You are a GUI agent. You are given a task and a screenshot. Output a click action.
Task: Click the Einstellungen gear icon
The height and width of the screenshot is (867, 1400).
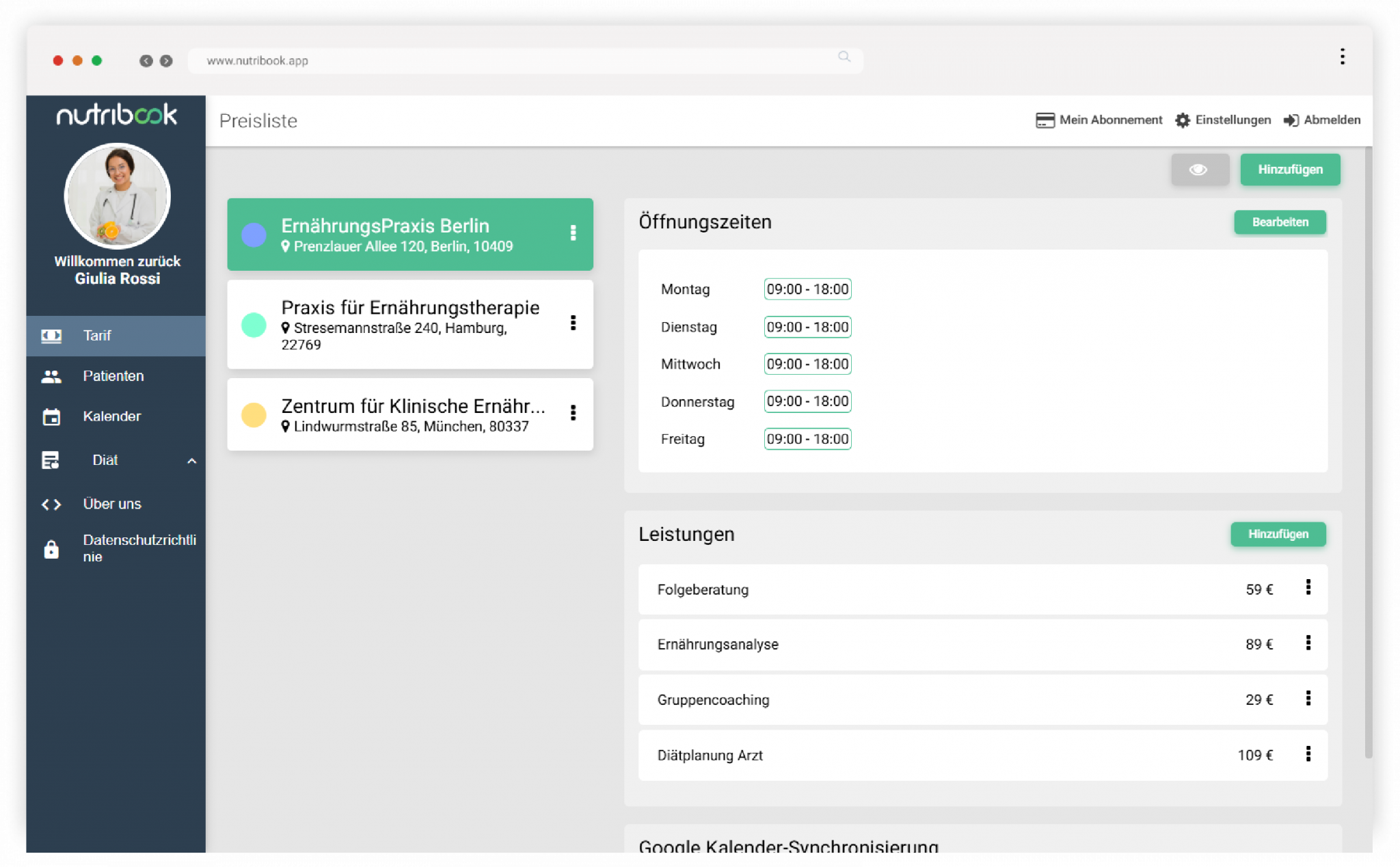click(1182, 120)
